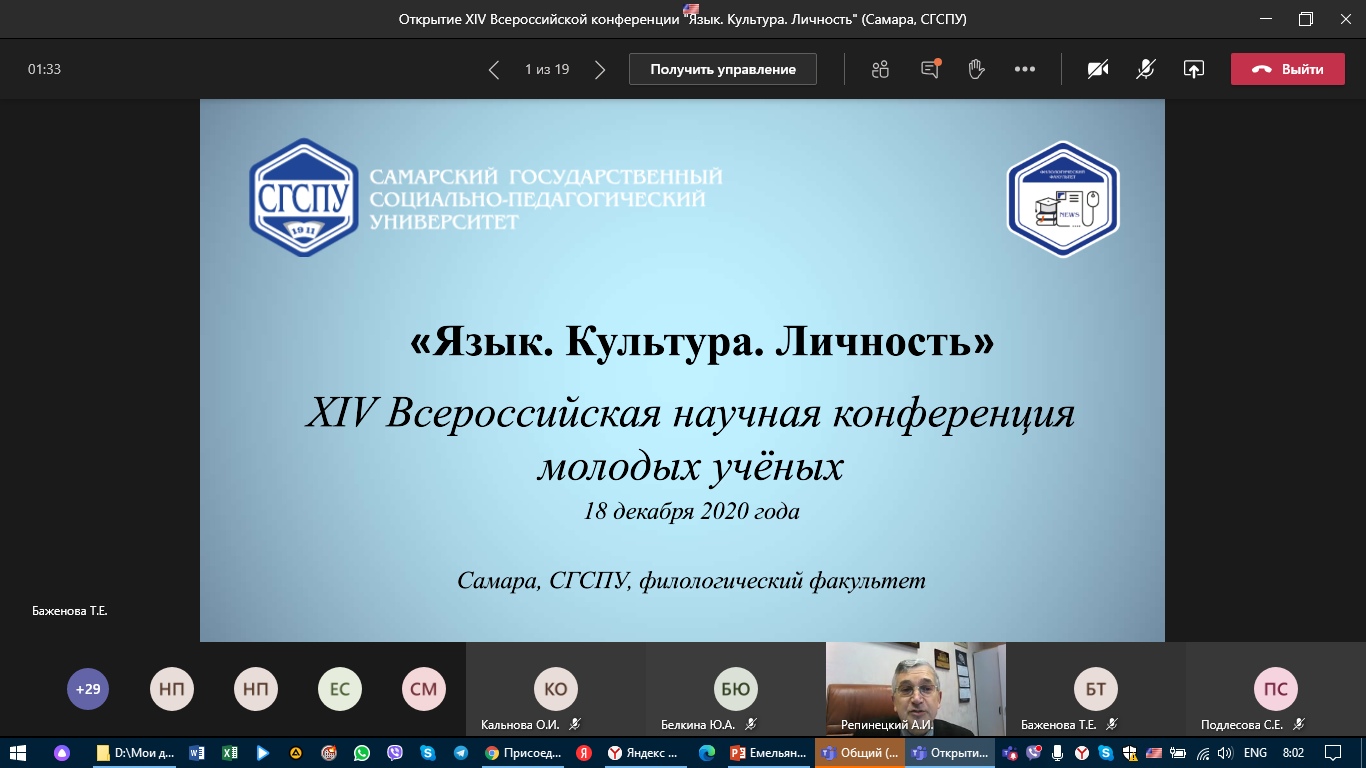Screen dimensions: 1366x768
Task: Open the D:\Мои д... folder taskbar item
Action: (136, 753)
